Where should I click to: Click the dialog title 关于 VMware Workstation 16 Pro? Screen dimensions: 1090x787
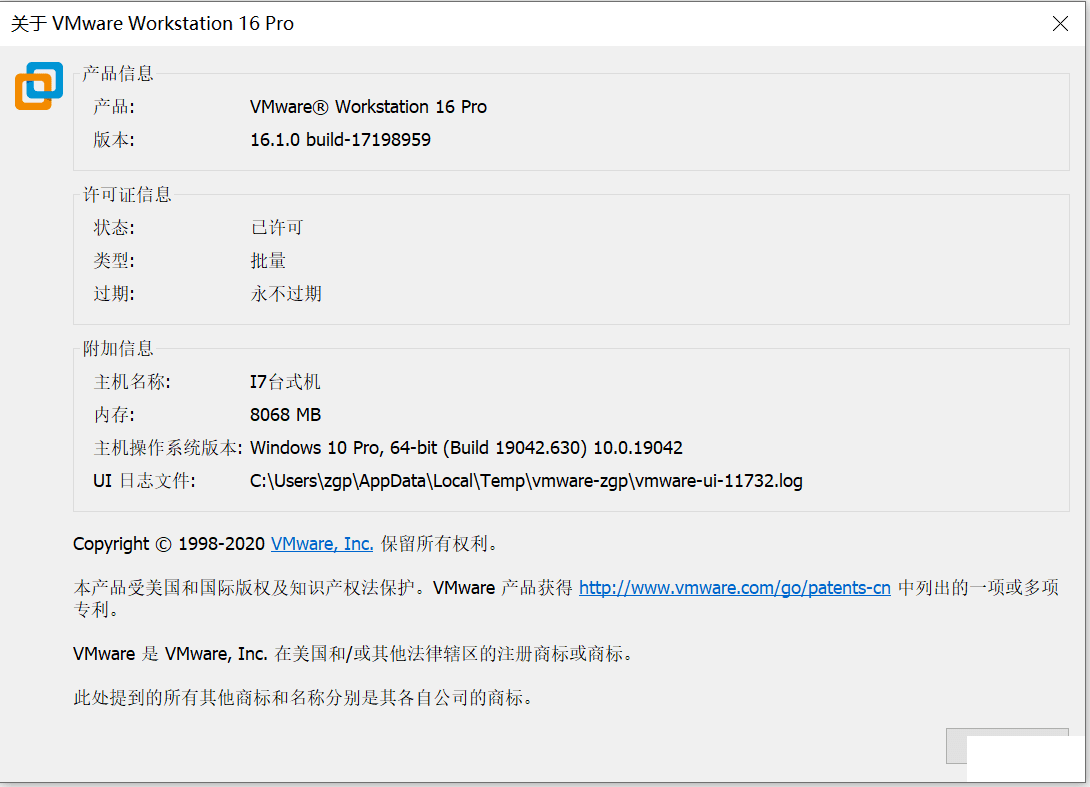pos(152,24)
